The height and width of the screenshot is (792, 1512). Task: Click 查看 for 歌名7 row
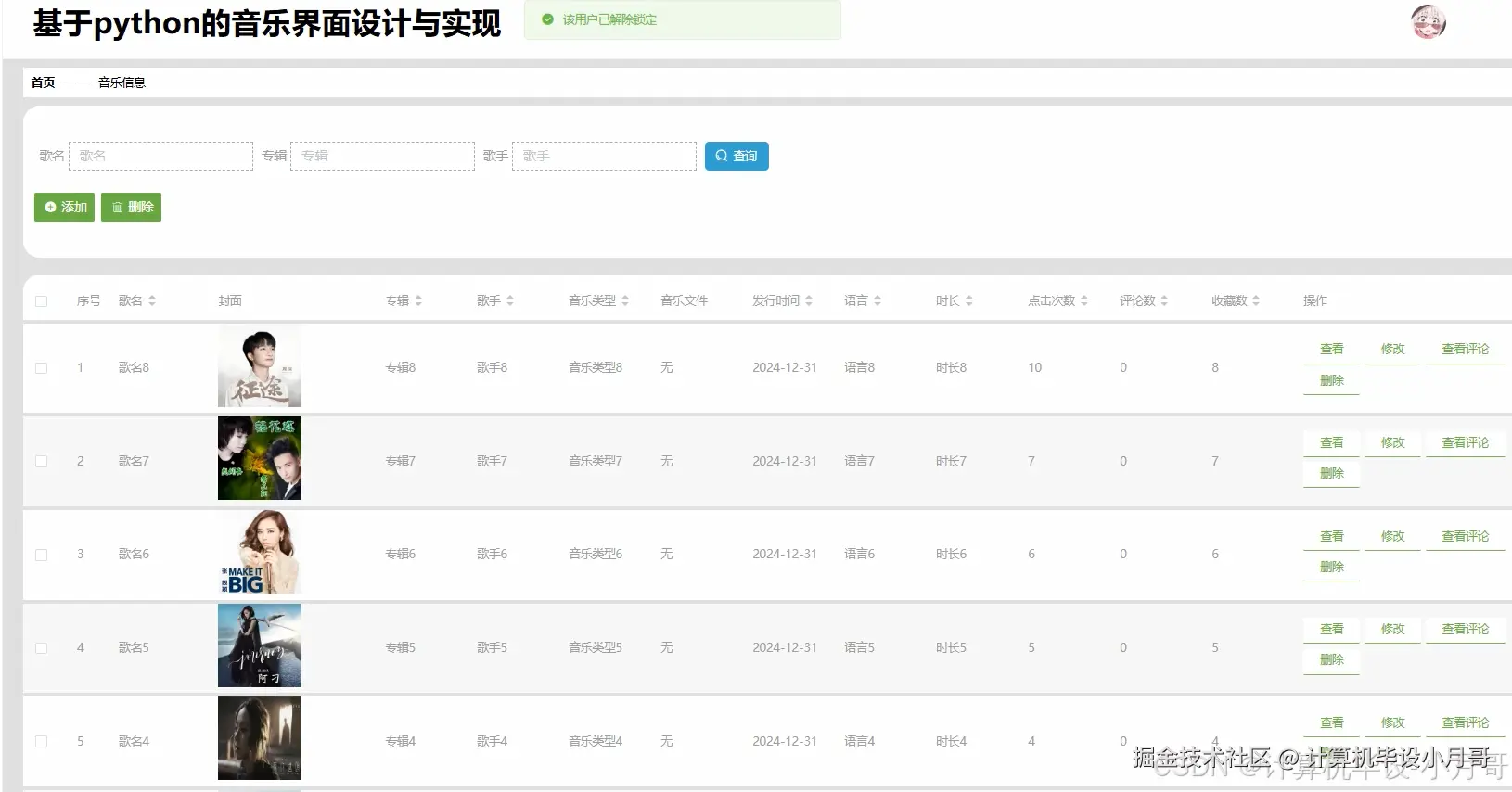1331,442
